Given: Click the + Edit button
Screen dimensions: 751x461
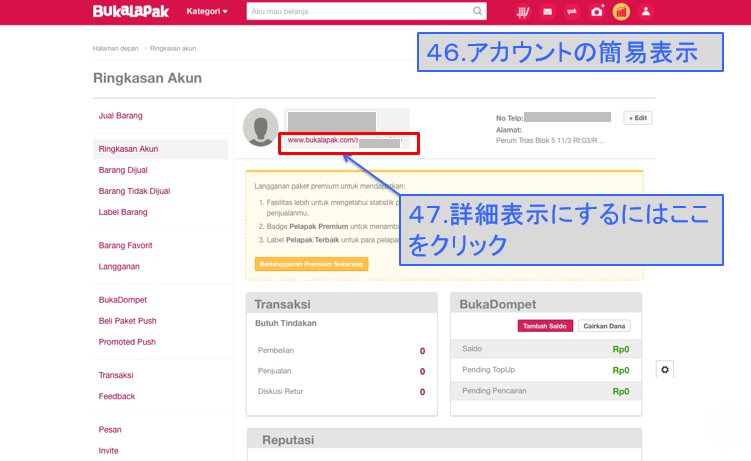Looking at the screenshot, I should [638, 118].
